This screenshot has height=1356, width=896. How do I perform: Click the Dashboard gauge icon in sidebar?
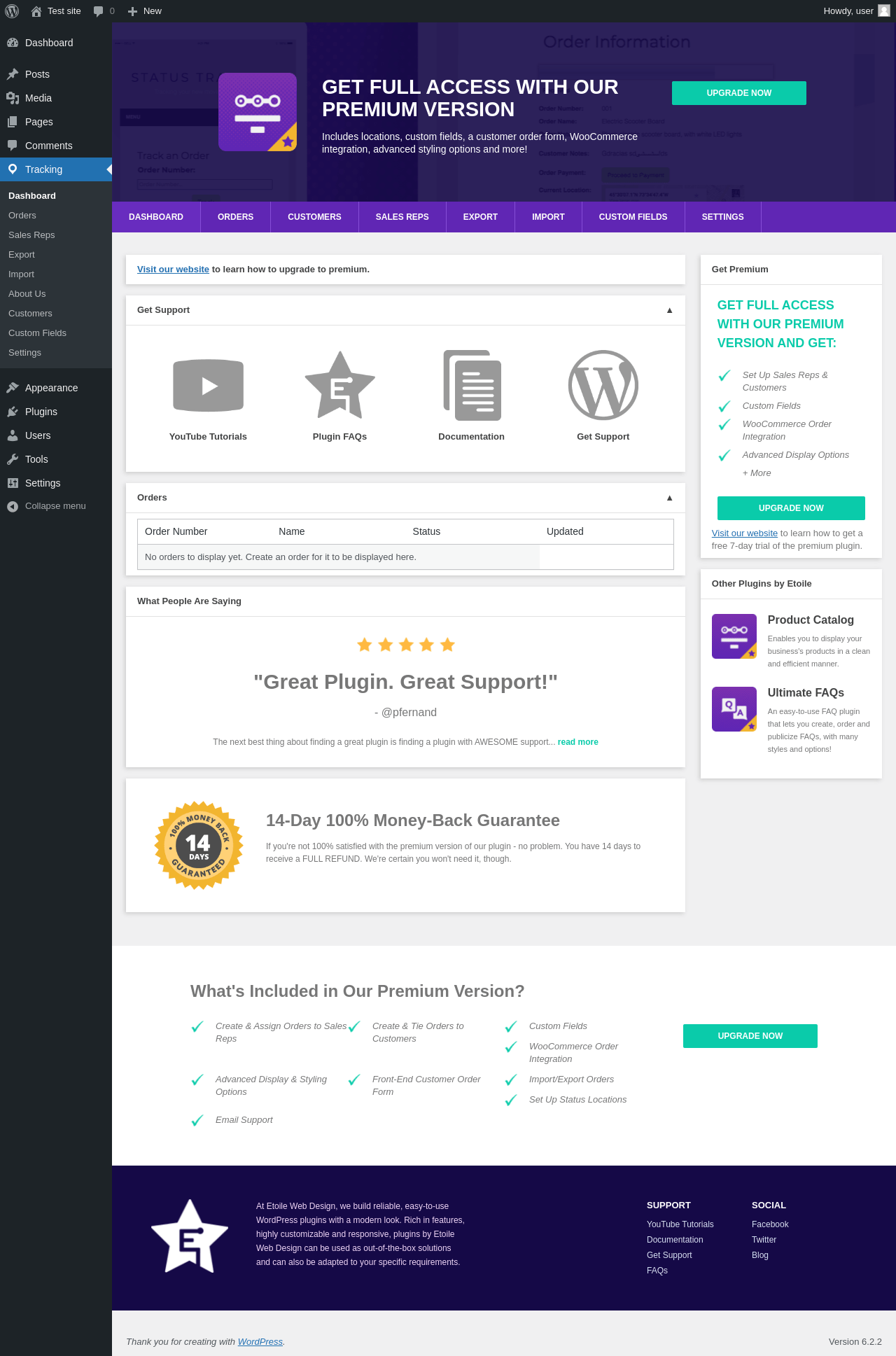[x=13, y=43]
